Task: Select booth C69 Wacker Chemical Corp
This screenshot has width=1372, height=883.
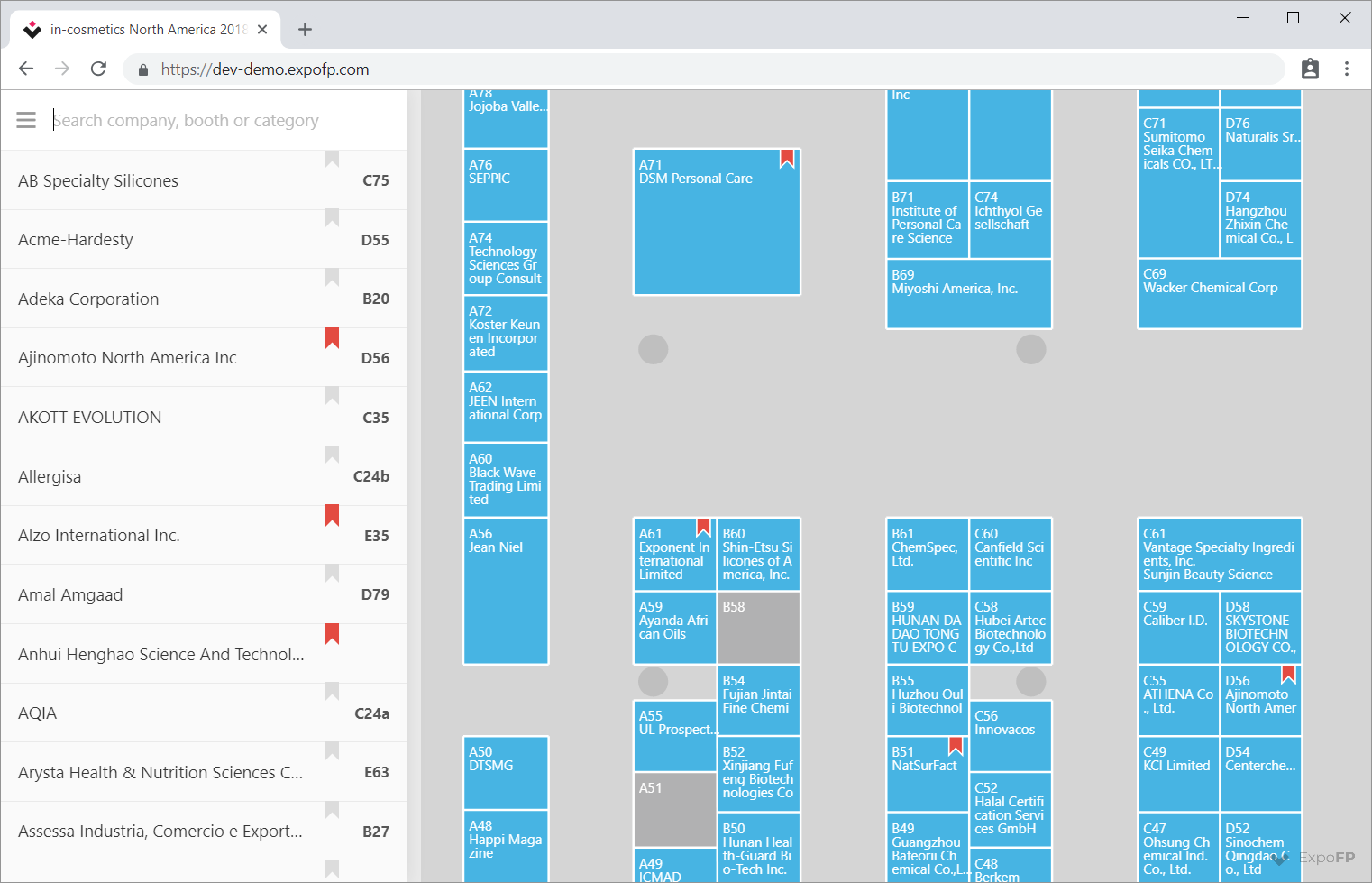Action: 1220,294
